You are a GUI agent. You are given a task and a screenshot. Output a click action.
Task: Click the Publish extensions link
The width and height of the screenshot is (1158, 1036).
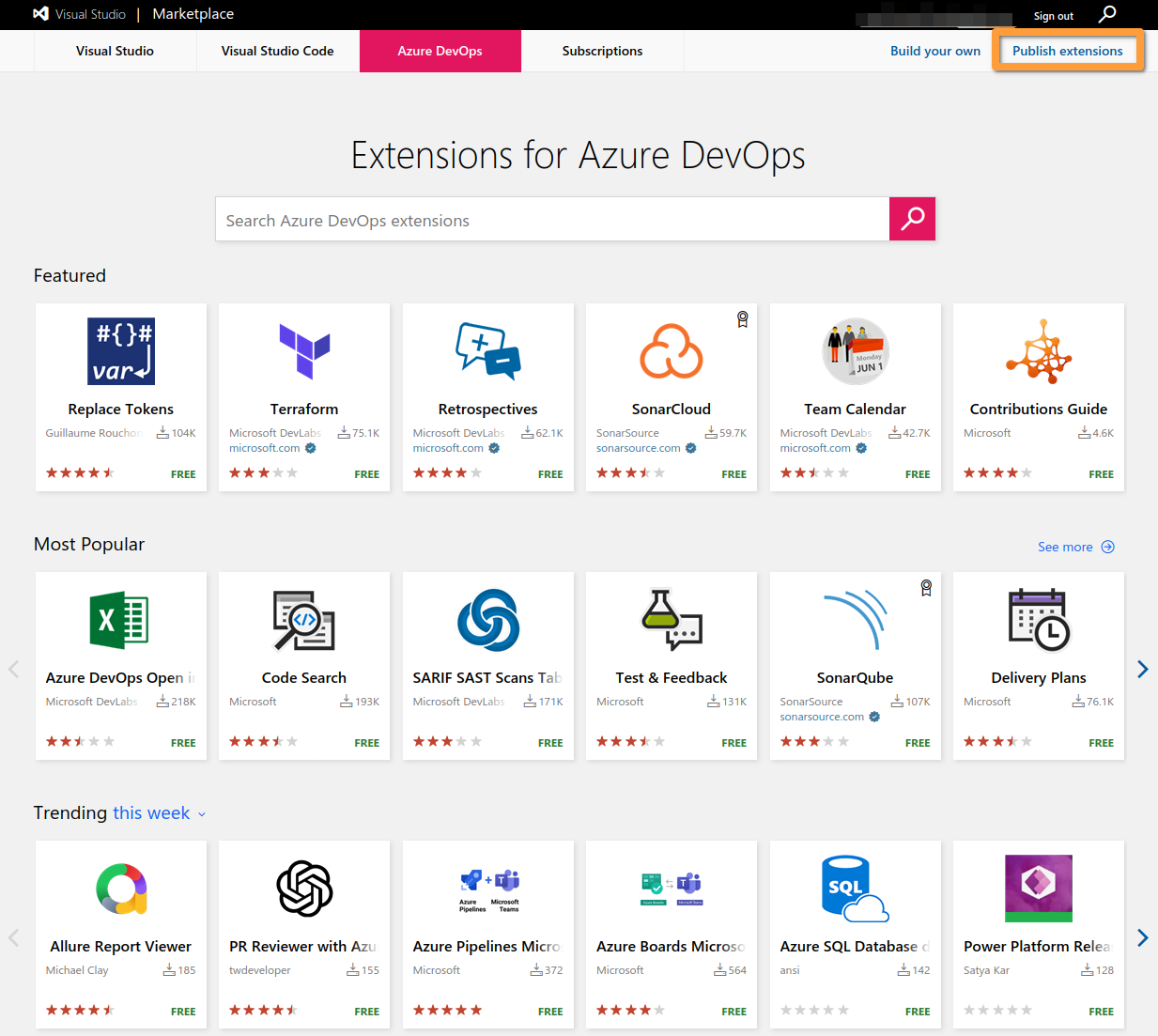click(x=1068, y=51)
